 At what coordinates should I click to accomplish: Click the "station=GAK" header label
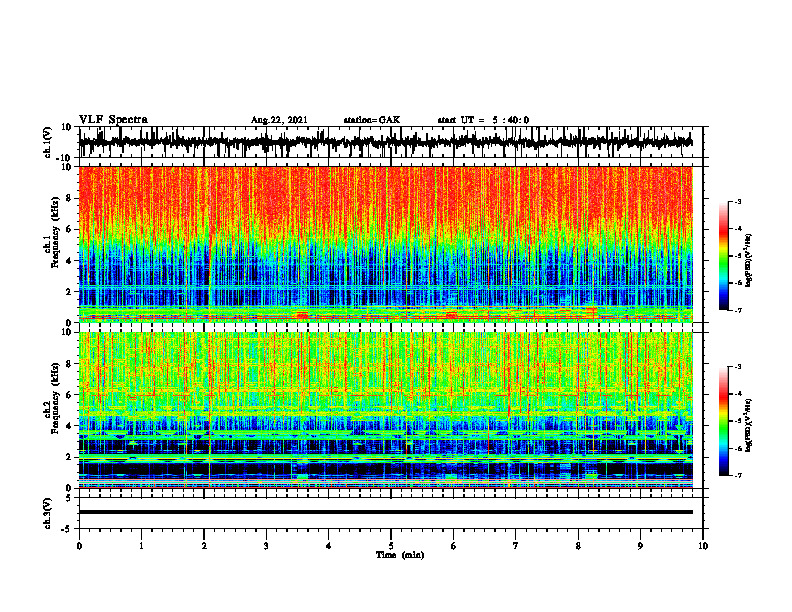coord(372,120)
